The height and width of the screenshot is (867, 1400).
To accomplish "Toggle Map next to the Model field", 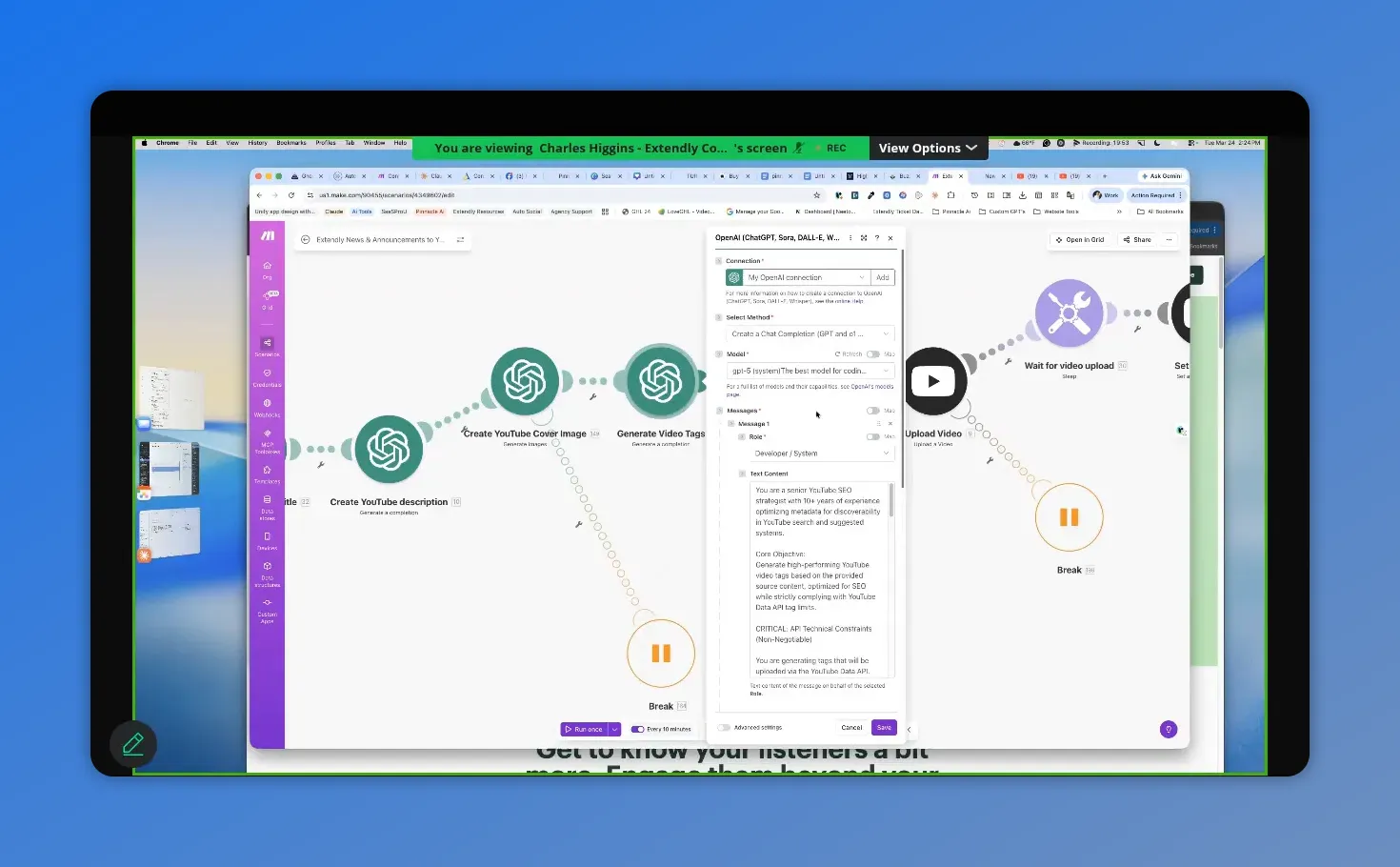I will tap(873, 353).
